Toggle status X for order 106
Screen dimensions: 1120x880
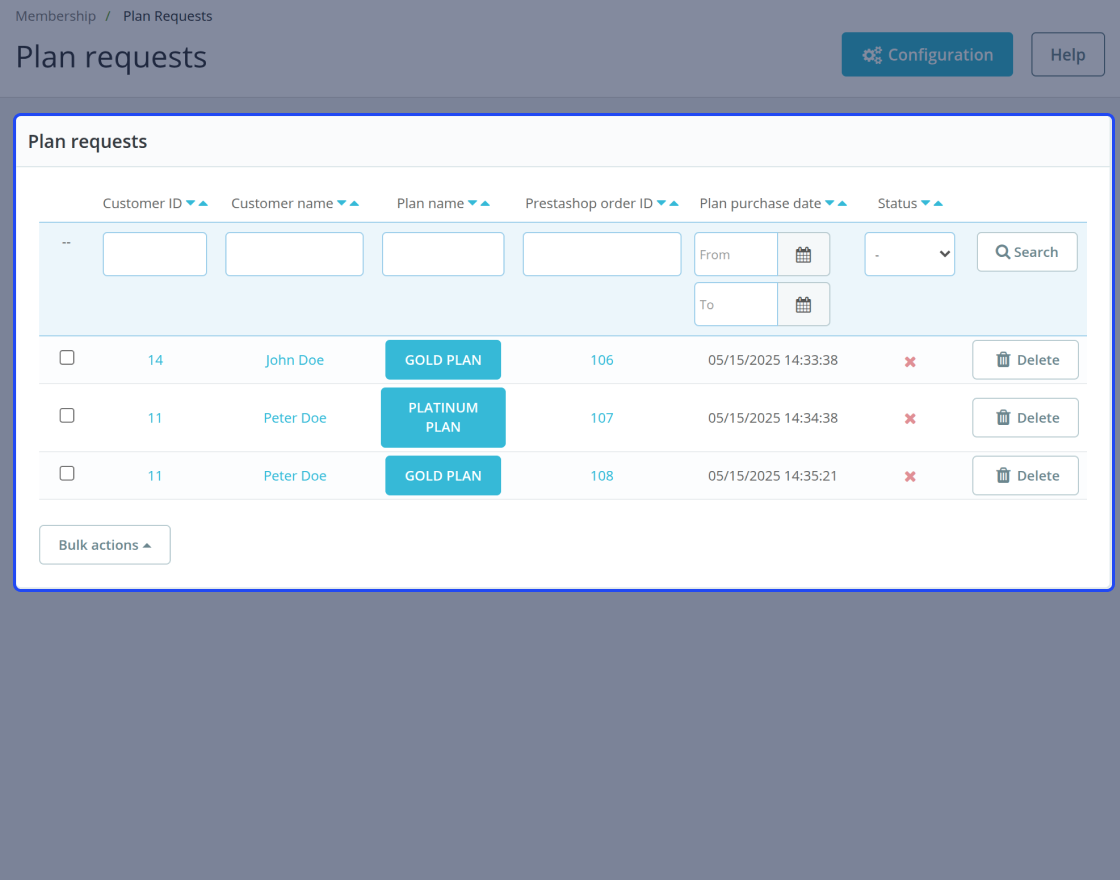click(910, 361)
